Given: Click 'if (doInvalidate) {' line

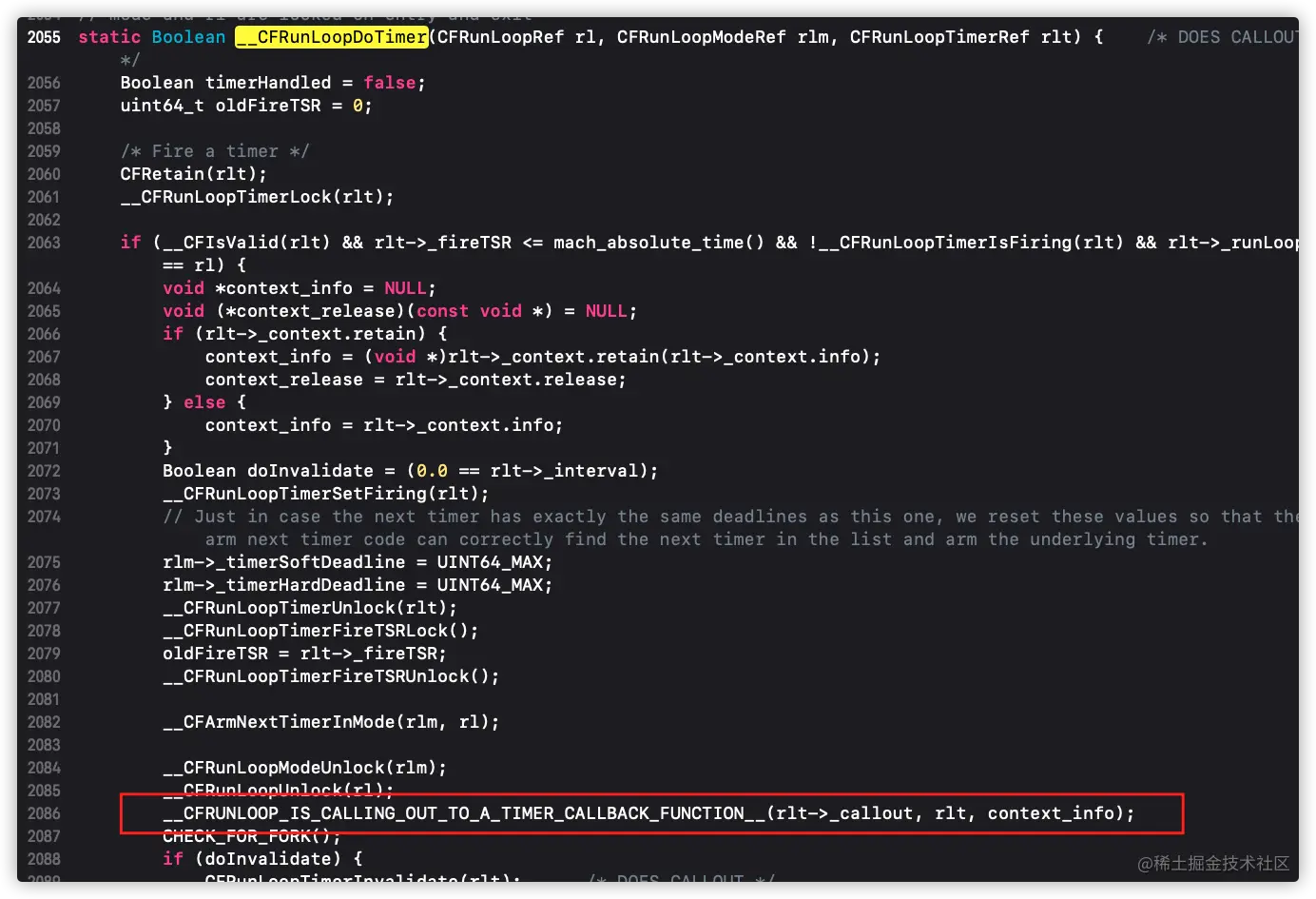Looking at the screenshot, I should point(262,859).
